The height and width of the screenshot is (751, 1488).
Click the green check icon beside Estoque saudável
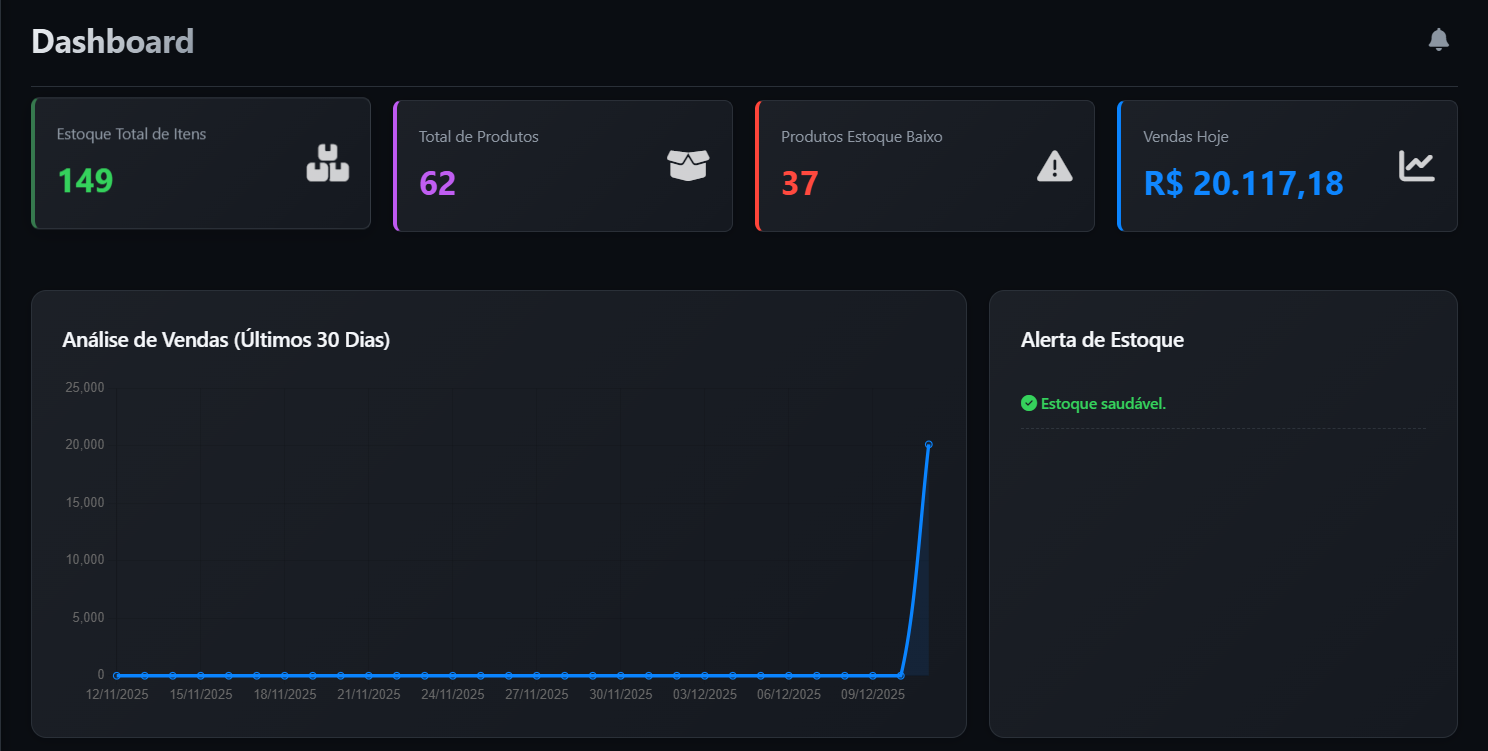pyautogui.click(x=1028, y=403)
